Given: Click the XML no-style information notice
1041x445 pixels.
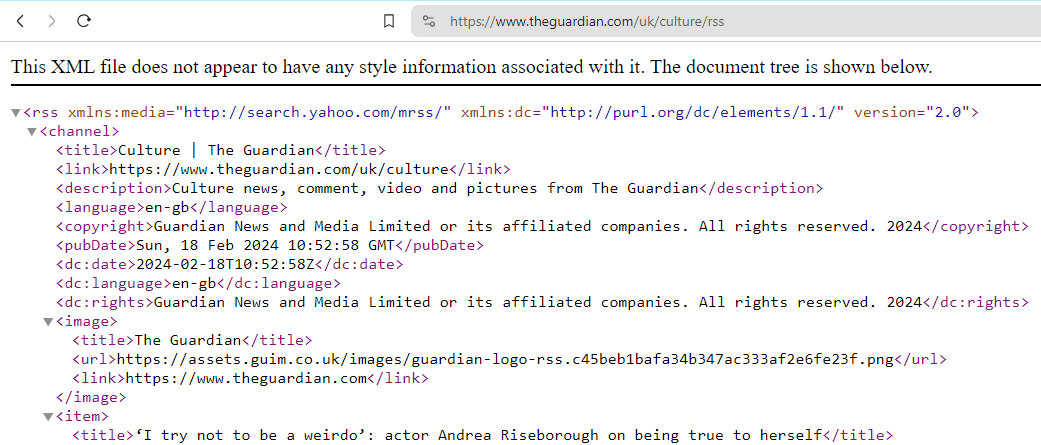Looking at the screenshot, I should point(471,68).
